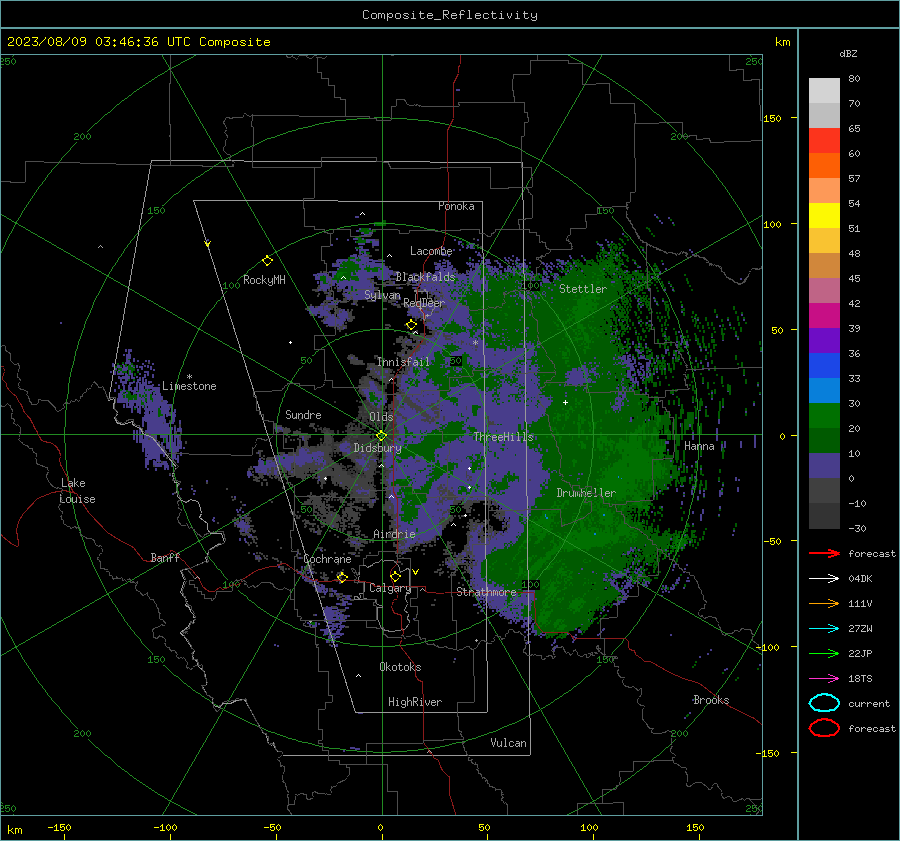This screenshot has width=900, height=841.
Task: Pick the red 60-65 dBZ color swatch
Action: 824,141
